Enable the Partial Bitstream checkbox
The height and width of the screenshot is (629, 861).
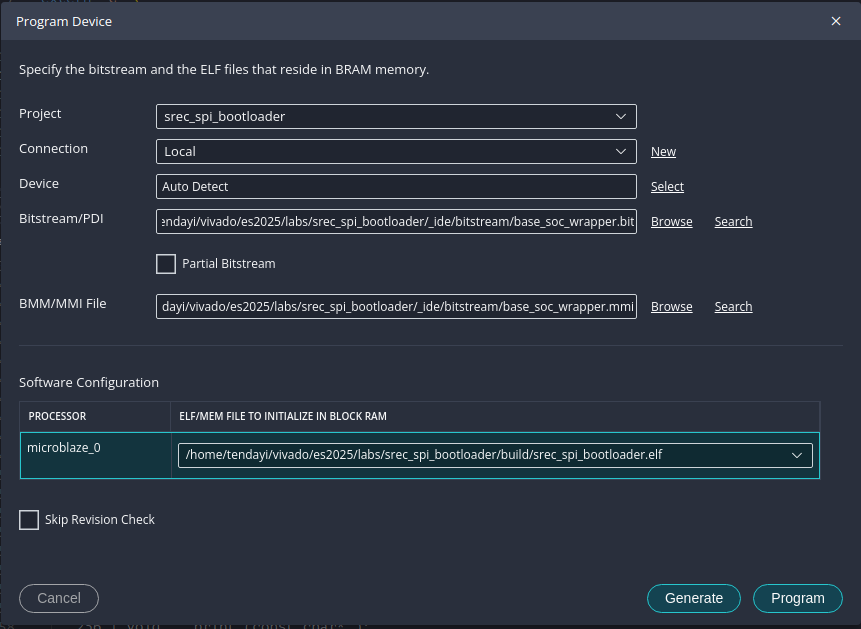[x=166, y=264]
